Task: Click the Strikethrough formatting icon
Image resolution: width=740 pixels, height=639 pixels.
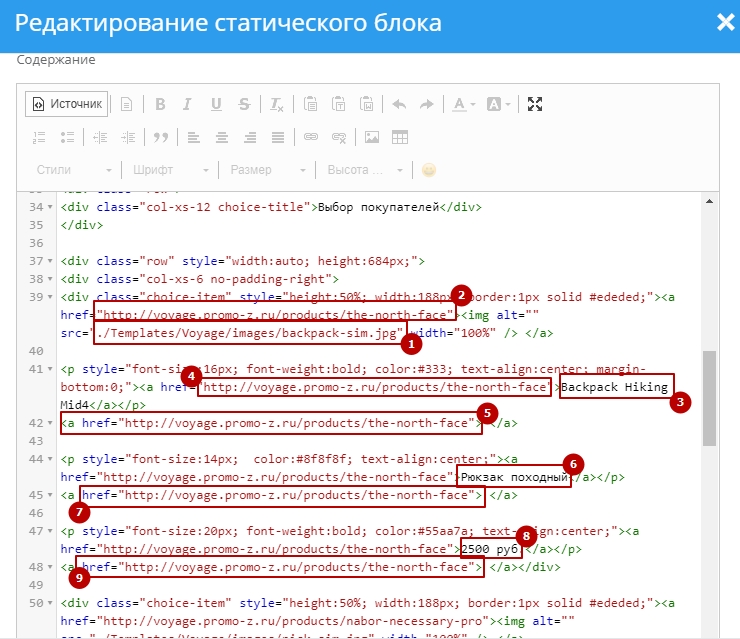Action: click(x=244, y=104)
